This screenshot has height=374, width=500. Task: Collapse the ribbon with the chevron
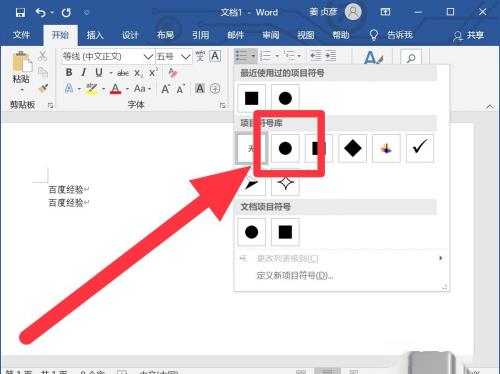[490, 107]
